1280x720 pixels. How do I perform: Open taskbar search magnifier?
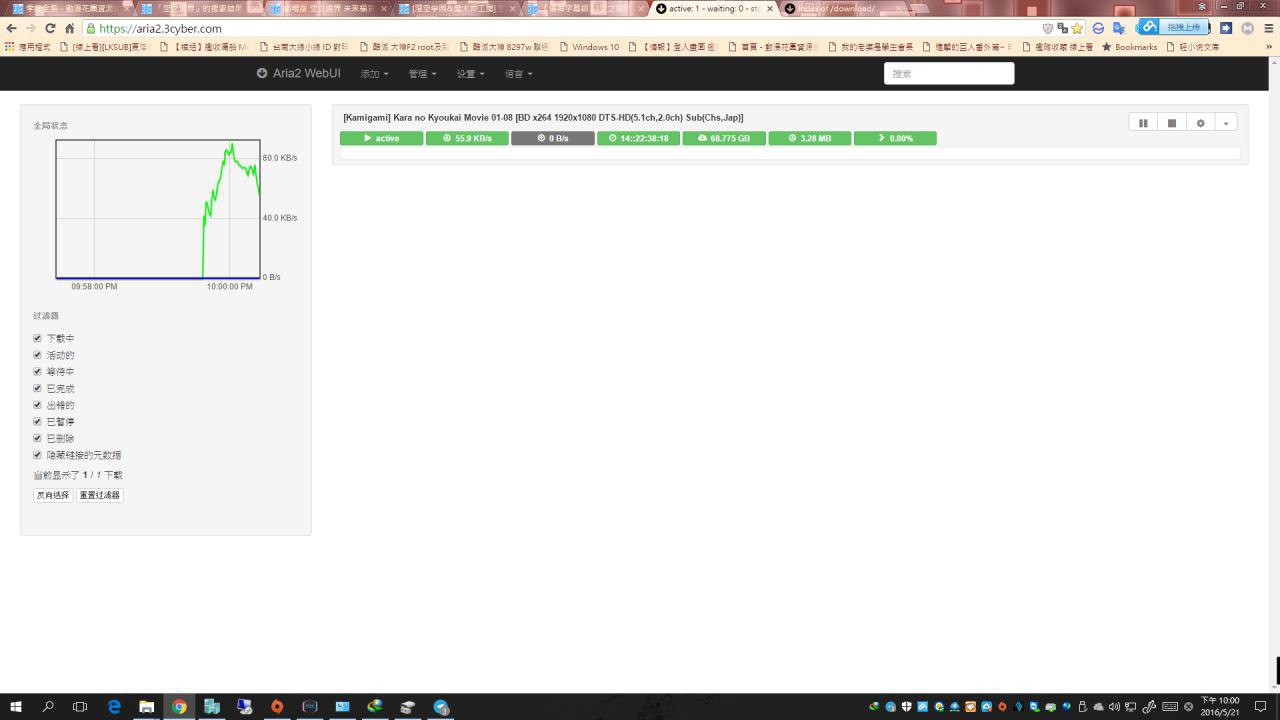(48, 707)
